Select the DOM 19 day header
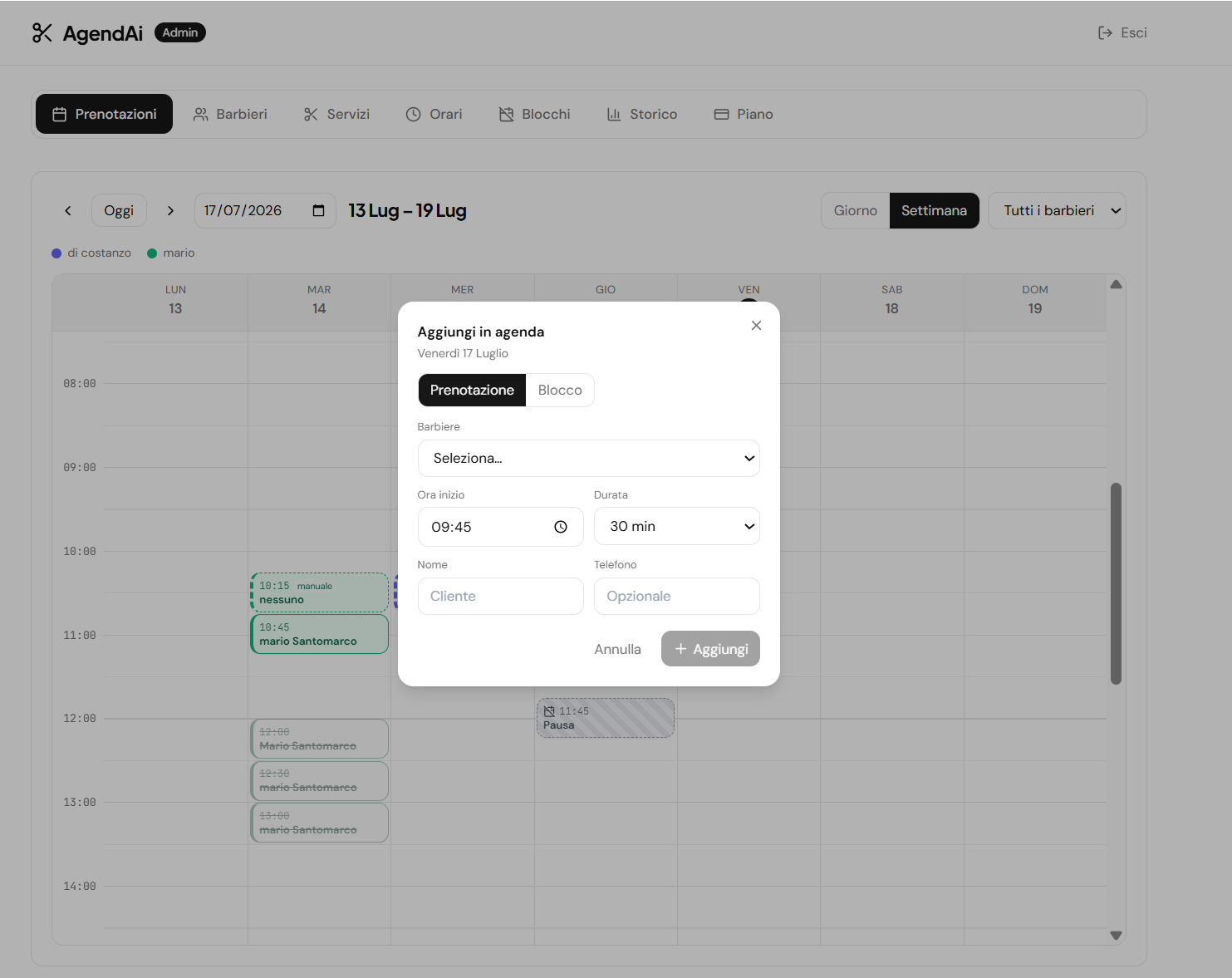Screen dimensions: 1232x978 tap(1035, 300)
